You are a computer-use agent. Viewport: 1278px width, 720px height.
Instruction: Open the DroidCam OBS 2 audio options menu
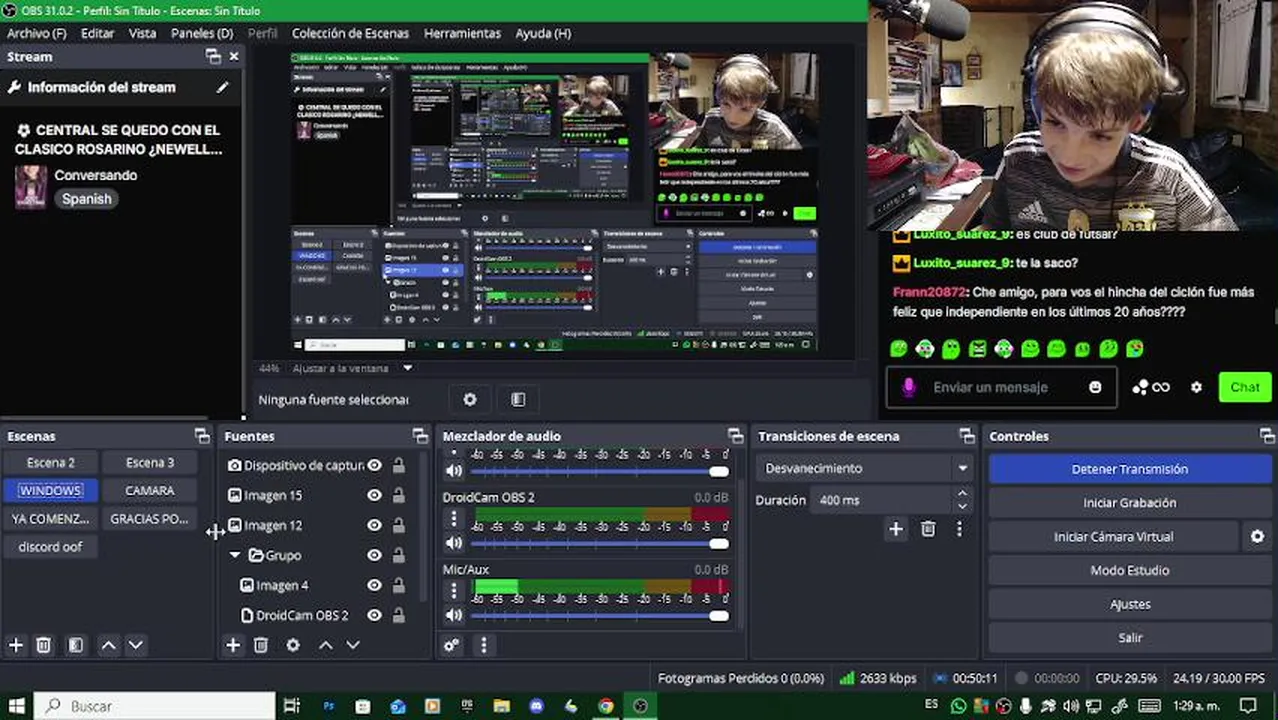(454, 518)
